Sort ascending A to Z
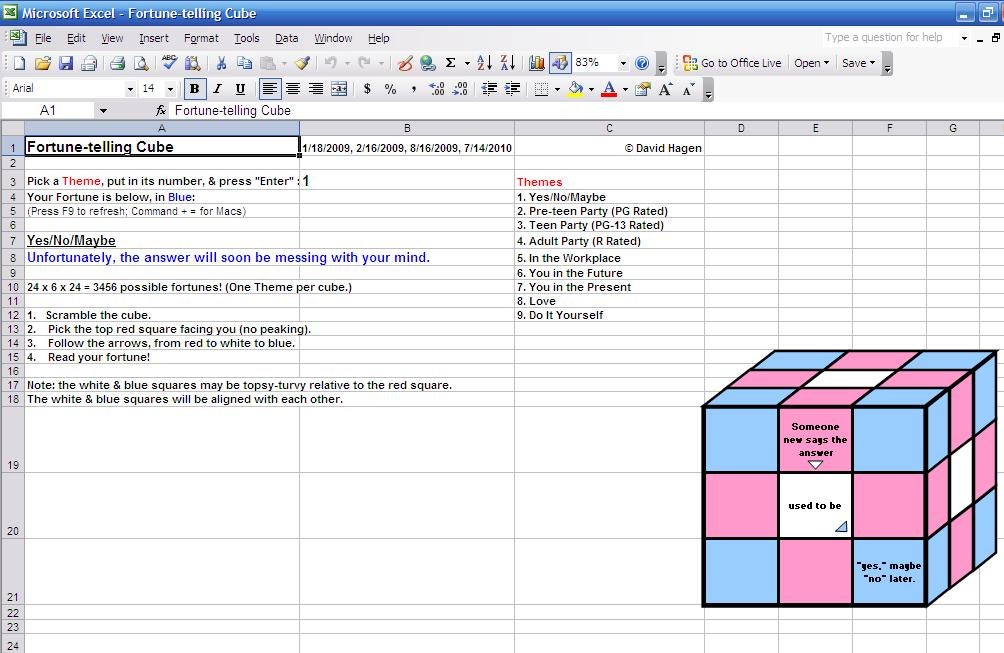Viewport: 1004px width, 653px height. [x=484, y=63]
